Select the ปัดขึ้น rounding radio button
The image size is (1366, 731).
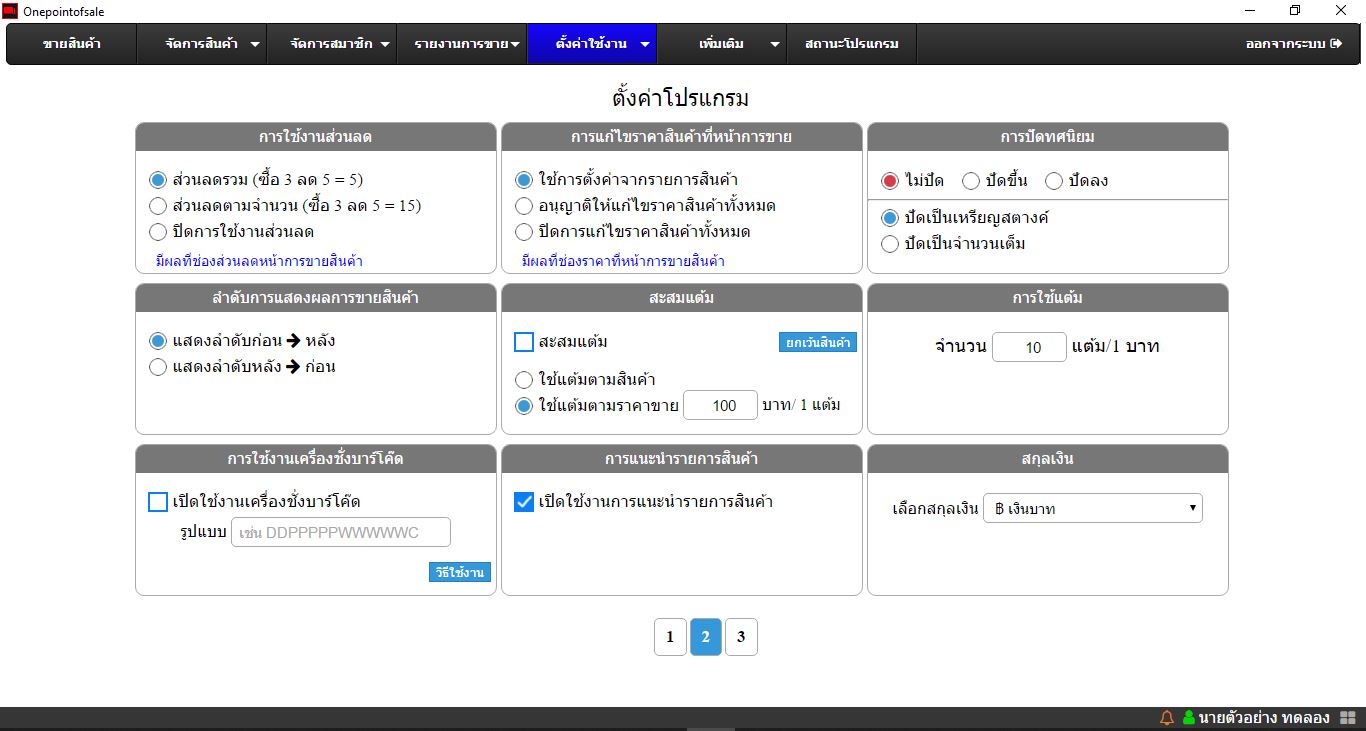pos(970,181)
